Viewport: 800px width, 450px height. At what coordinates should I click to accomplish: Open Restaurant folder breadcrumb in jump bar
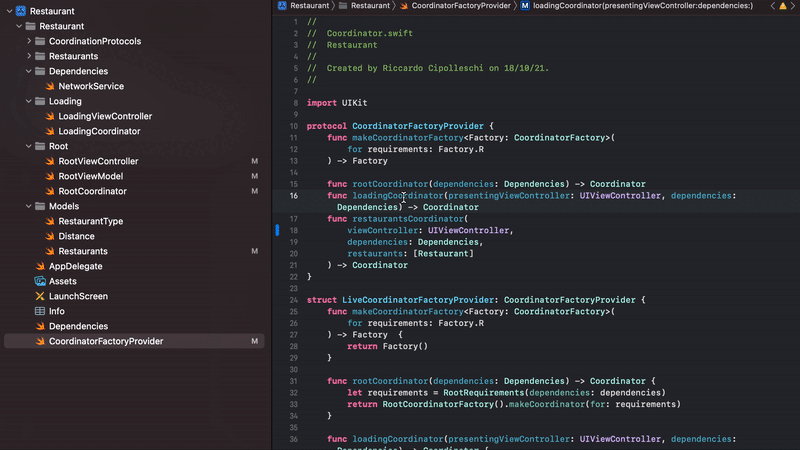[364, 6]
